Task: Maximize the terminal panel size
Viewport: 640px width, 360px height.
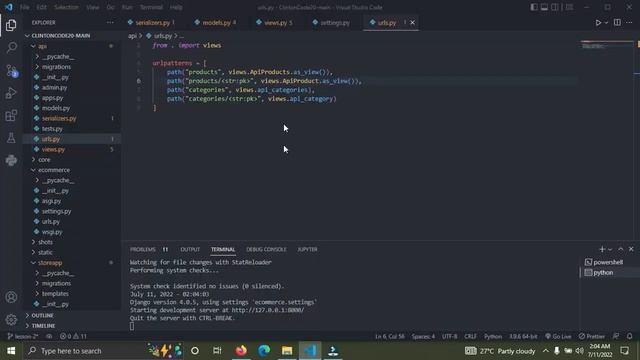Action: point(620,249)
